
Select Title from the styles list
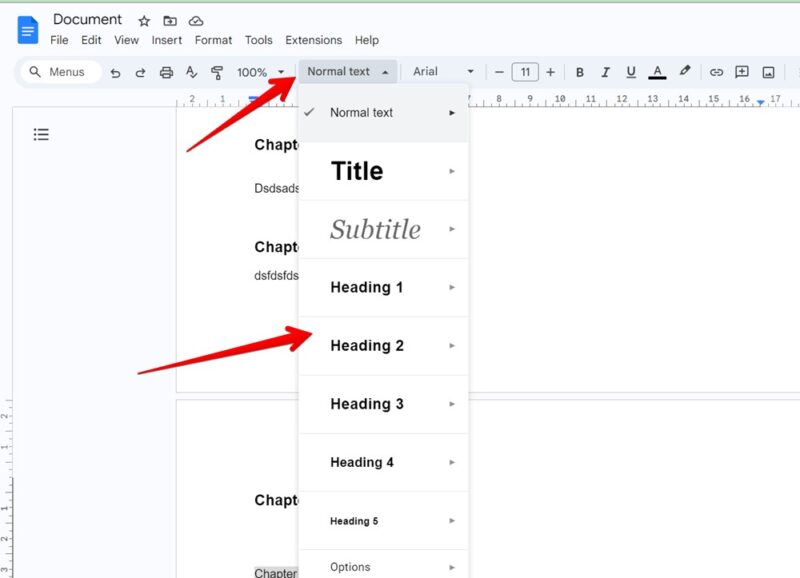[357, 171]
